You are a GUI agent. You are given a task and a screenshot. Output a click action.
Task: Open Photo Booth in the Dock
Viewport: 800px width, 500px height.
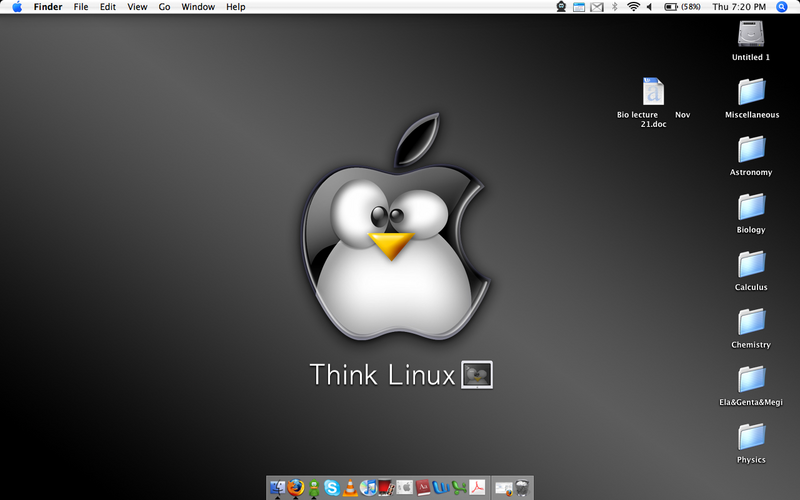pyautogui.click(x=386, y=488)
